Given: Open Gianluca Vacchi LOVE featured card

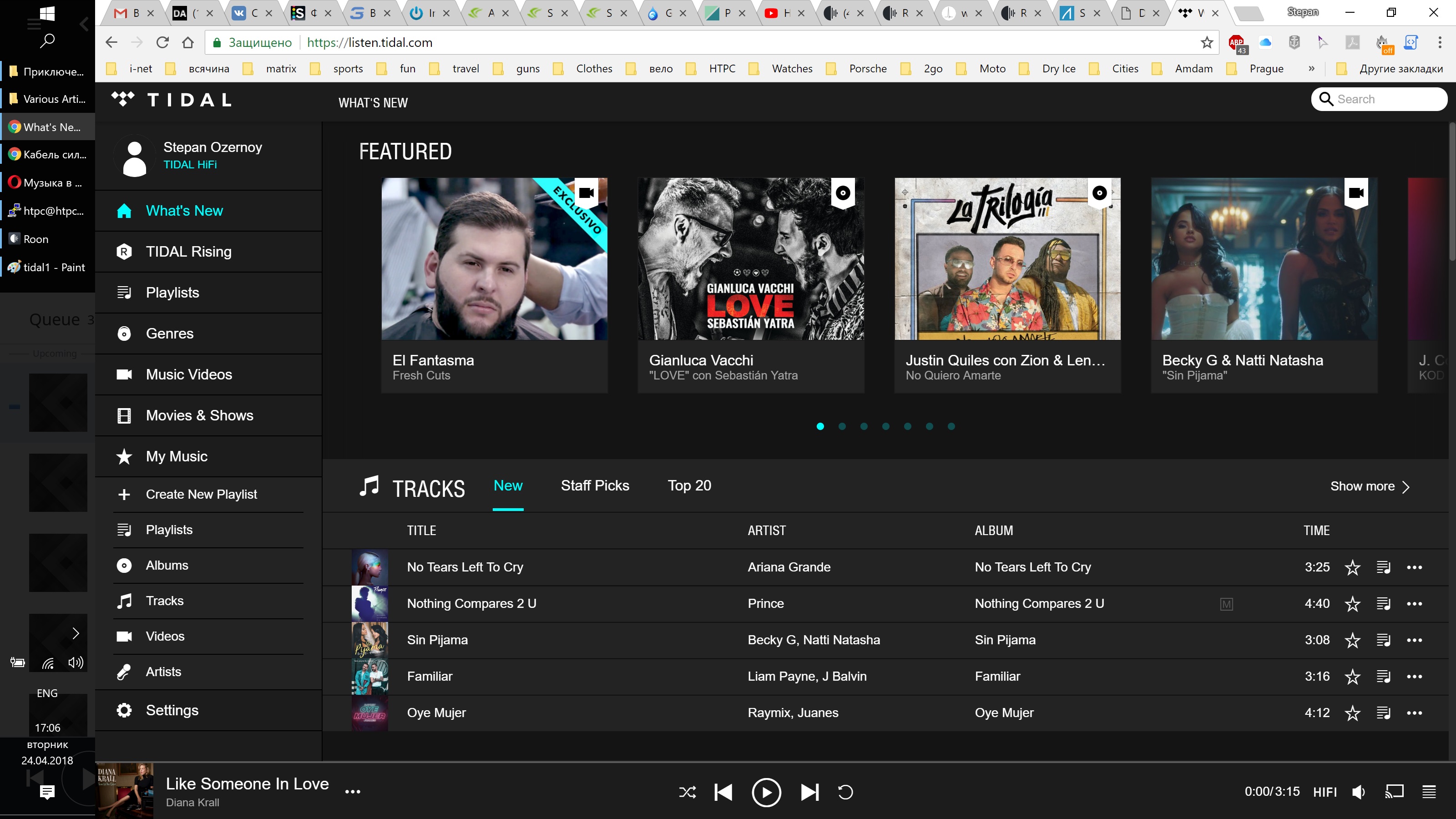Looking at the screenshot, I should (x=751, y=285).
